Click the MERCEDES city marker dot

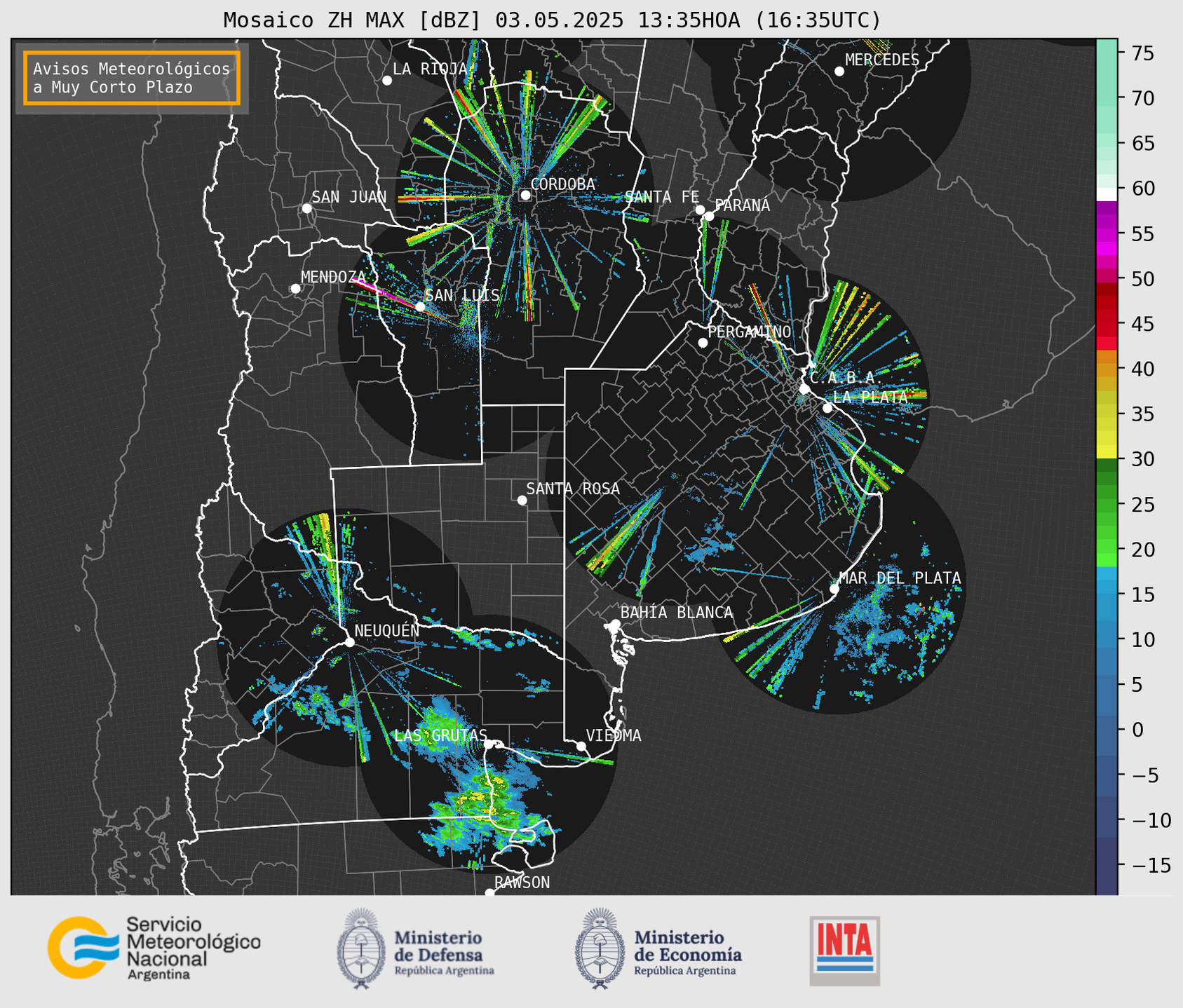(839, 71)
